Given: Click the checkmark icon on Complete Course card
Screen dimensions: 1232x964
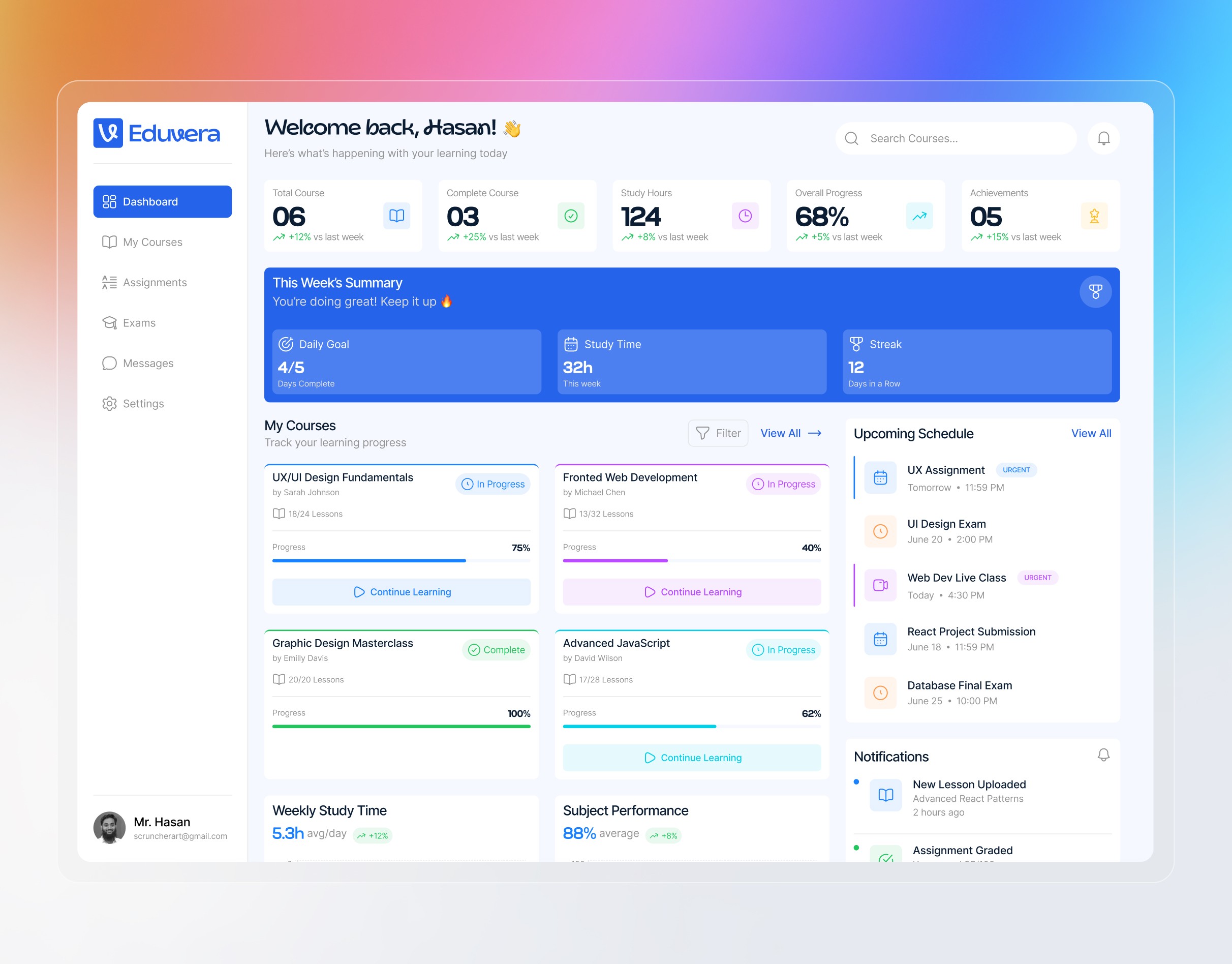Looking at the screenshot, I should click(x=570, y=216).
